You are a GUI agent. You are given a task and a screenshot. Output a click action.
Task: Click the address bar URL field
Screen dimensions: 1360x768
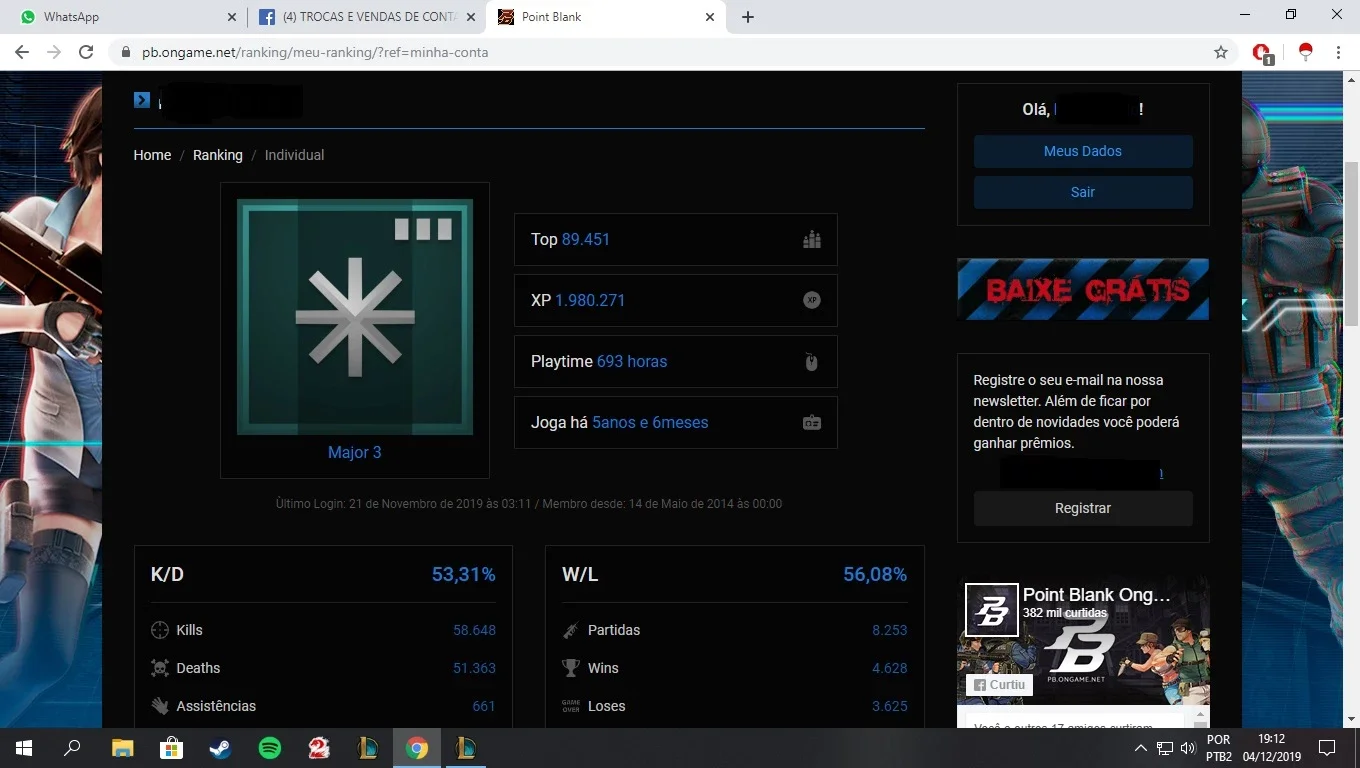(x=660, y=52)
